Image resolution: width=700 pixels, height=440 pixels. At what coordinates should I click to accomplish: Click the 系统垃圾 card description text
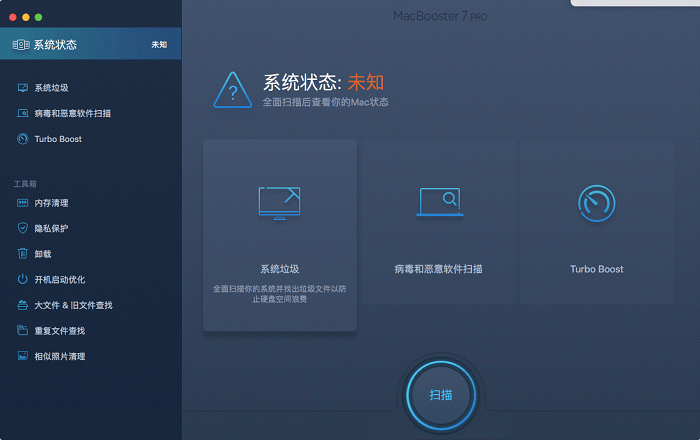pyautogui.click(x=279, y=294)
